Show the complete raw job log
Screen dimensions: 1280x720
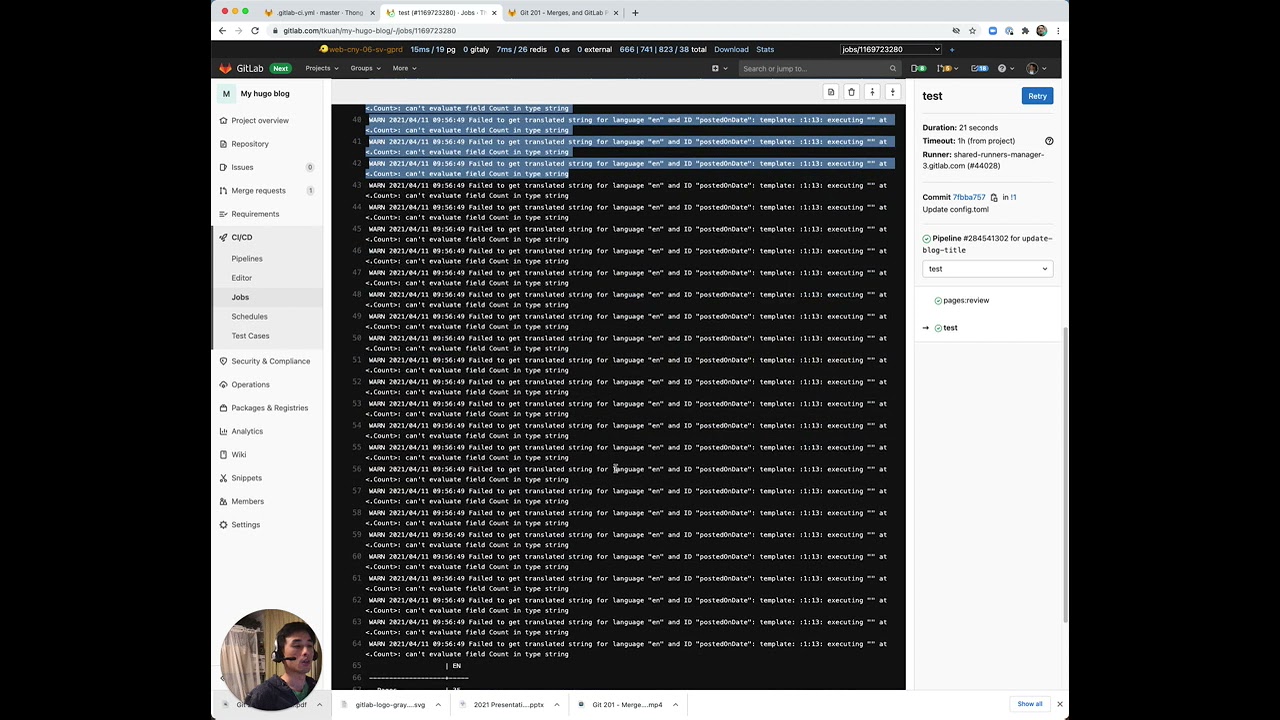tap(831, 92)
